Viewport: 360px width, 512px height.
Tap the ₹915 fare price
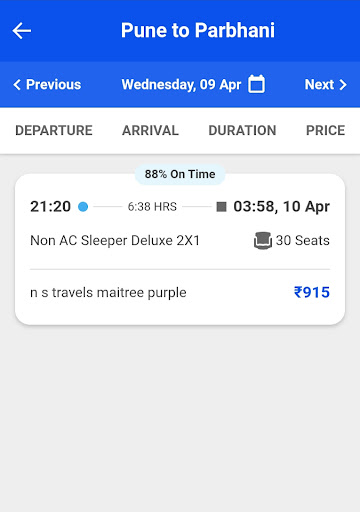click(x=312, y=292)
